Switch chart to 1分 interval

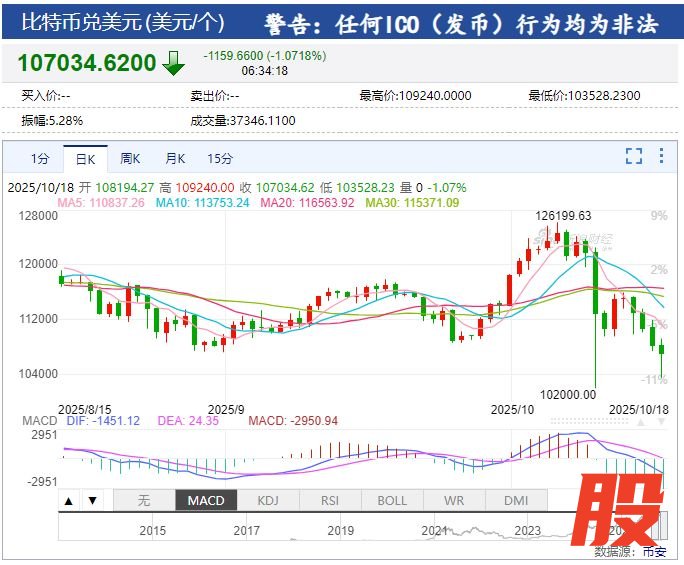click(x=39, y=159)
